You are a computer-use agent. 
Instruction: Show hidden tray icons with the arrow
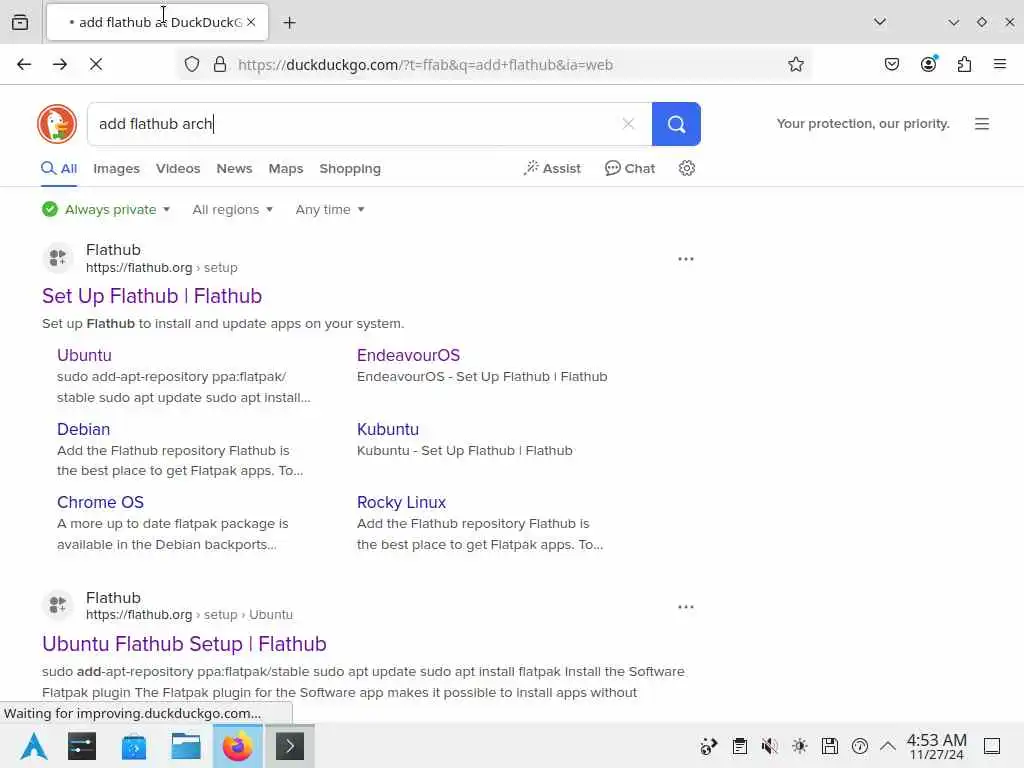[888, 746]
